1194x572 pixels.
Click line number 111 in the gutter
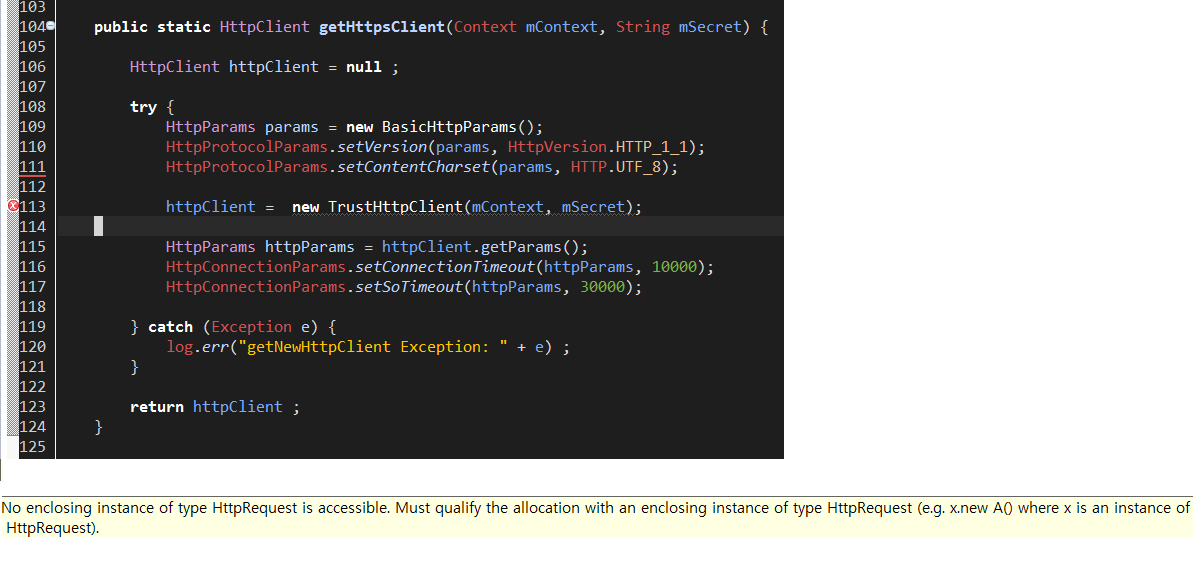[x=32, y=167]
